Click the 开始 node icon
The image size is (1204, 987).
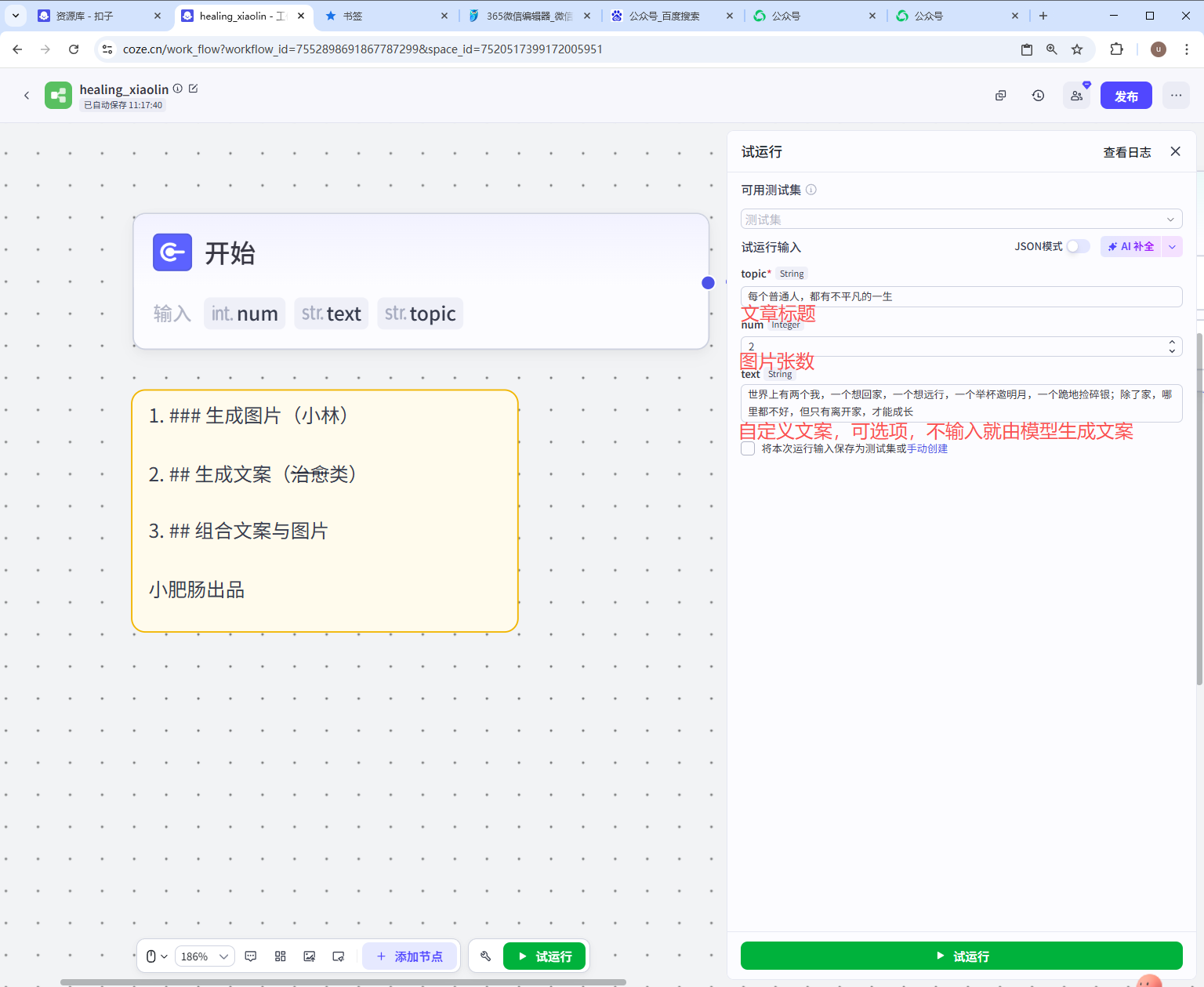click(x=172, y=252)
